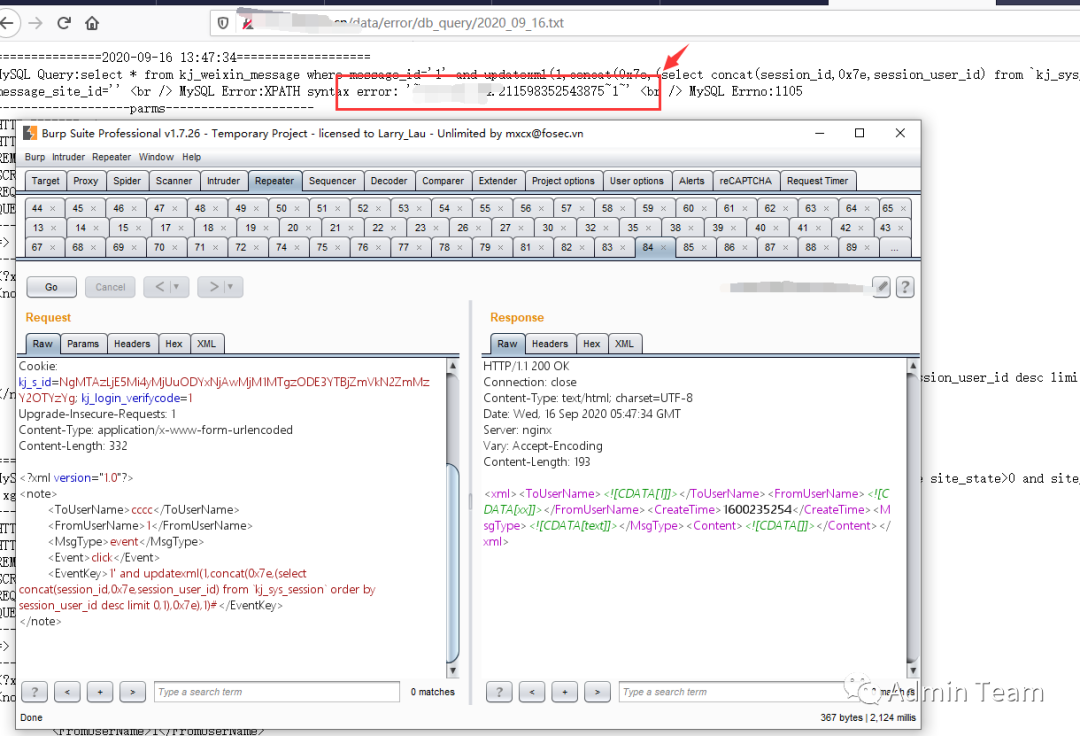Click the Go button

(52, 287)
